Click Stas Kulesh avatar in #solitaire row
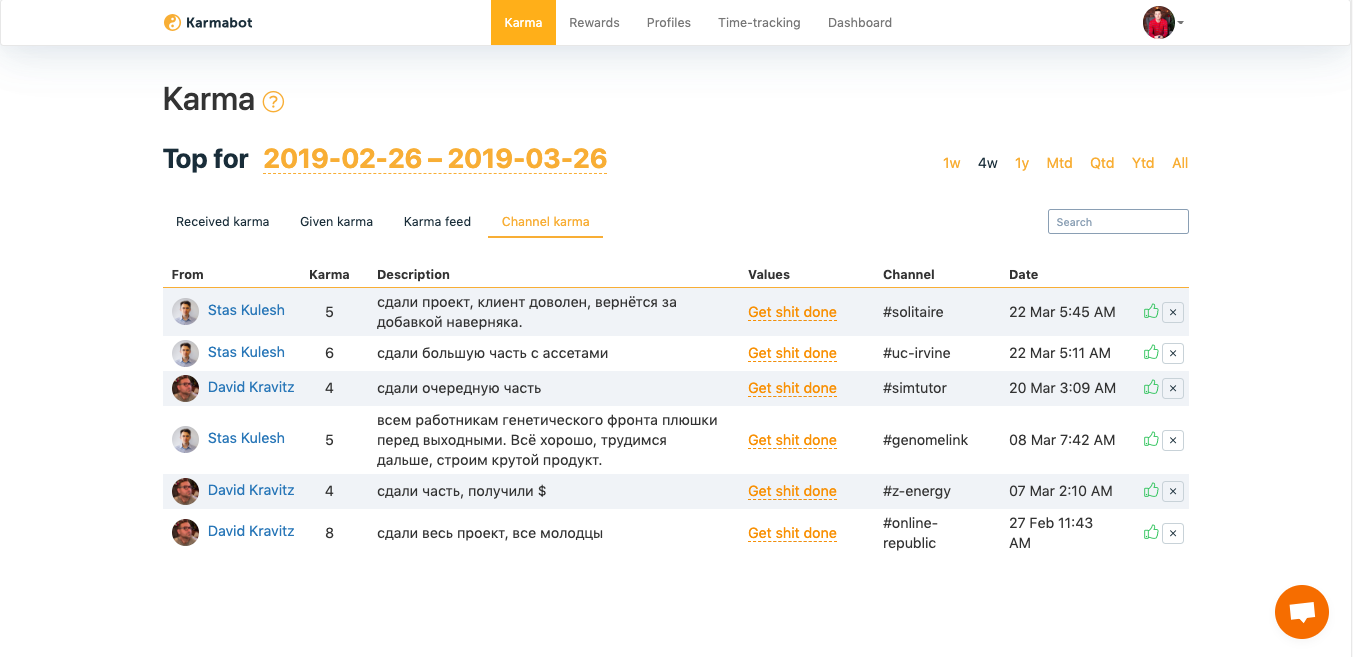Image resolution: width=1353 pixels, height=657 pixels. pos(185,311)
